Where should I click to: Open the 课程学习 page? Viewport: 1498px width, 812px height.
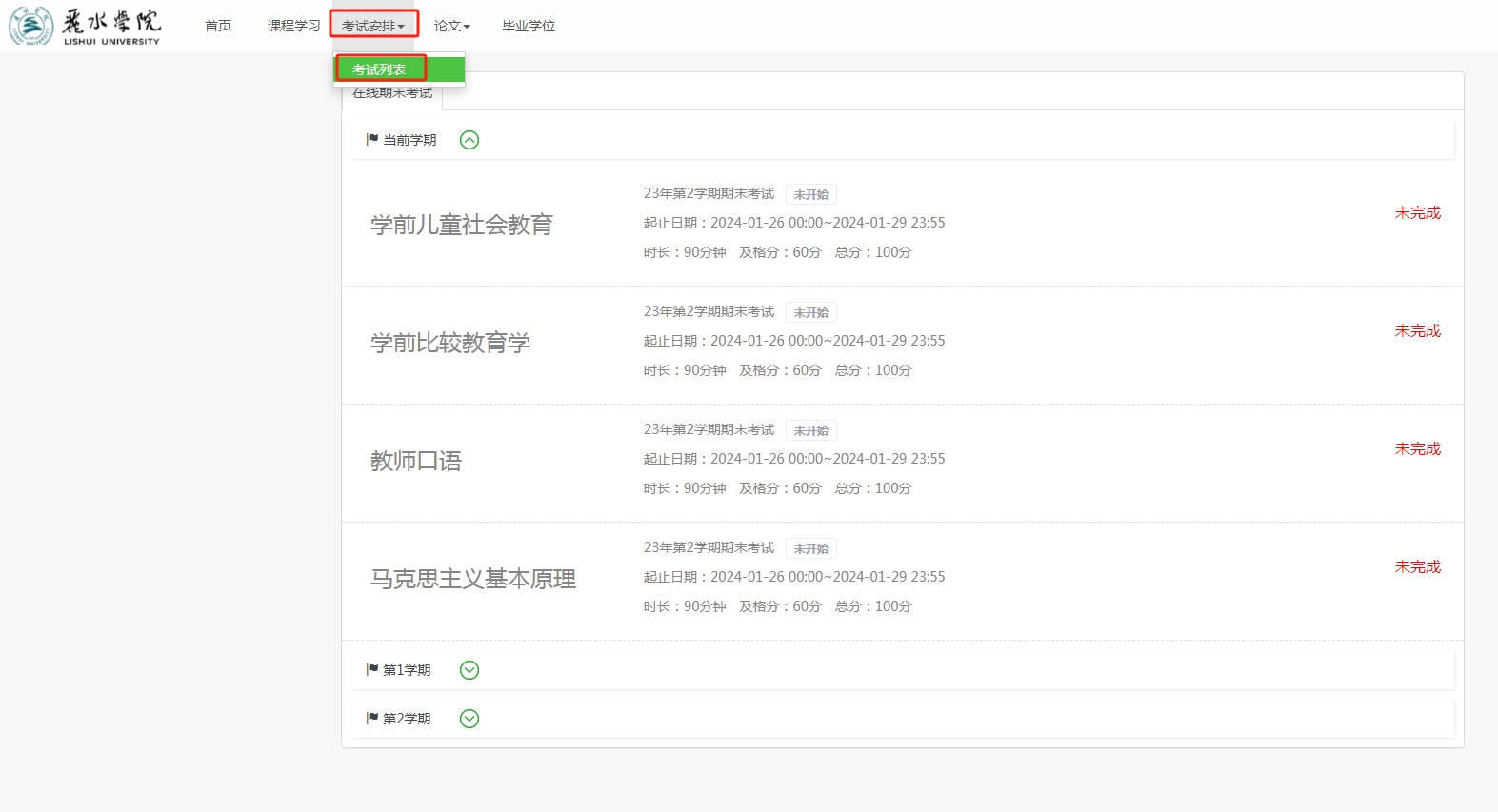[293, 26]
